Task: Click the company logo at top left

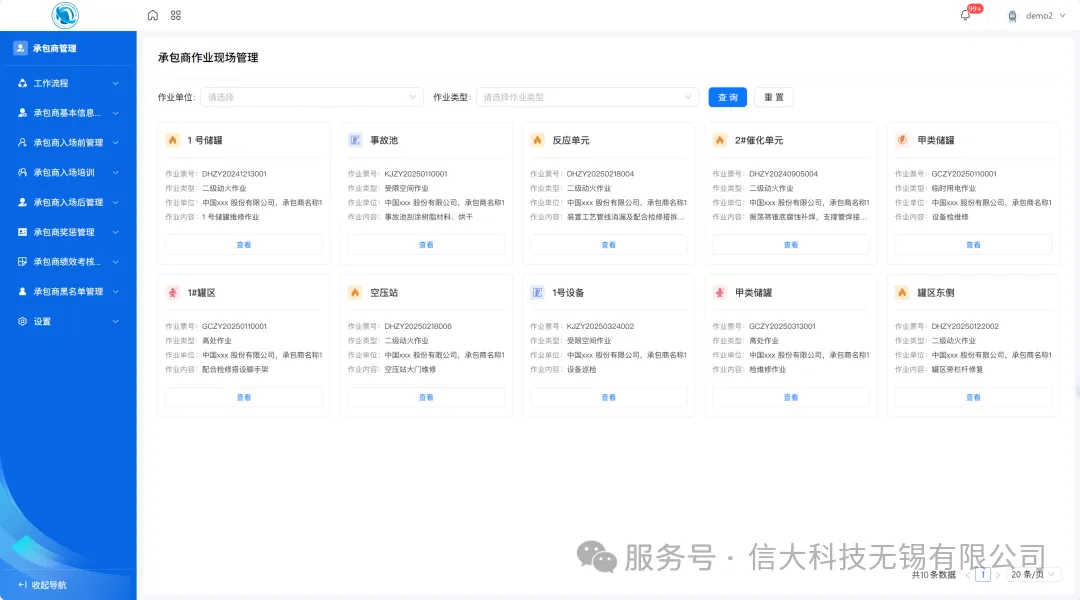Action: pyautogui.click(x=65, y=15)
